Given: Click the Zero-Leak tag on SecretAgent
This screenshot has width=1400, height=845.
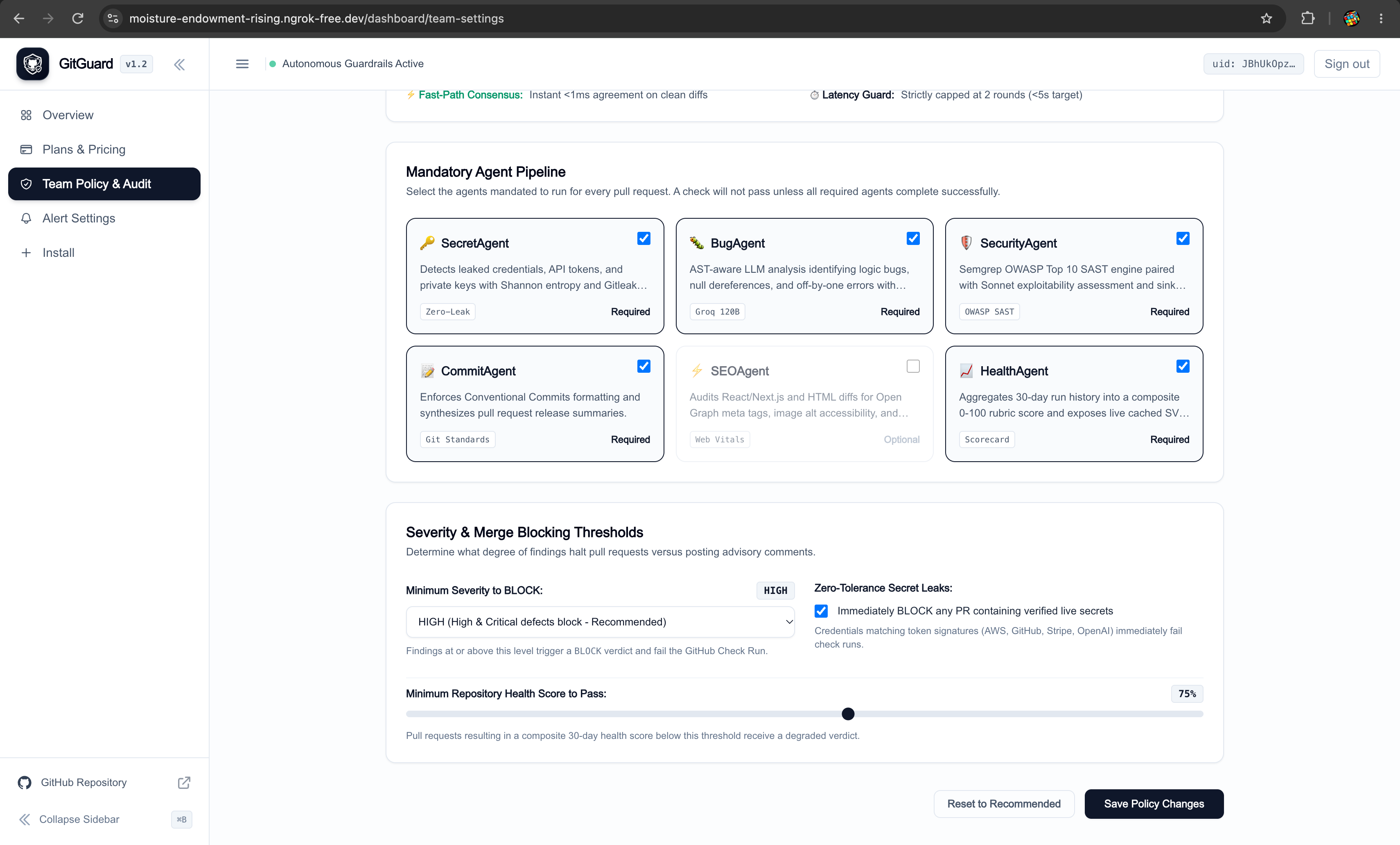Looking at the screenshot, I should tap(448, 312).
